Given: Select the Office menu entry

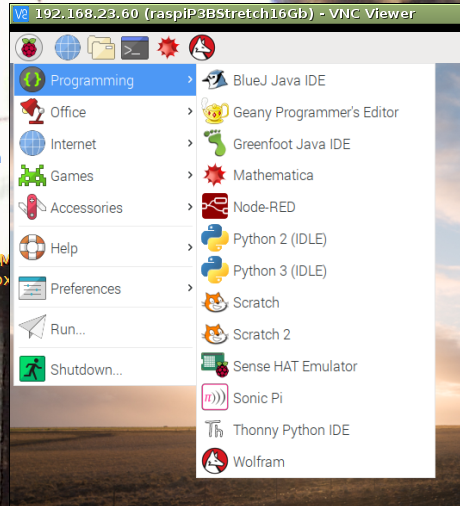Looking at the screenshot, I should (105, 112).
